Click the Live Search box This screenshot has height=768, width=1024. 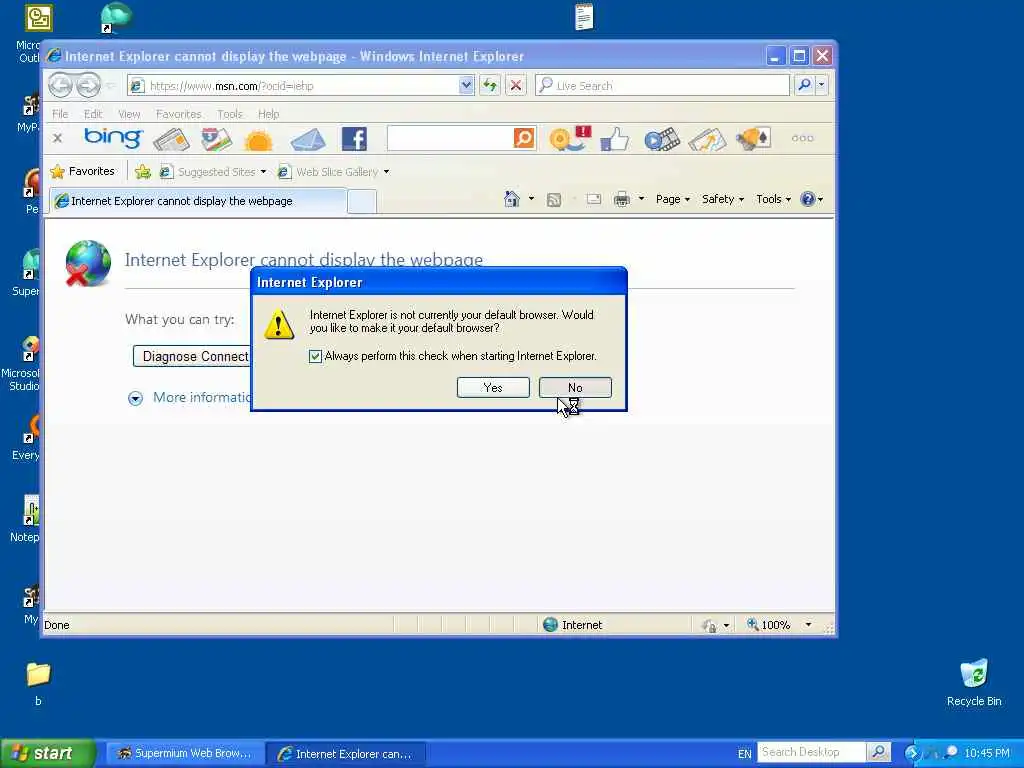[x=662, y=86]
